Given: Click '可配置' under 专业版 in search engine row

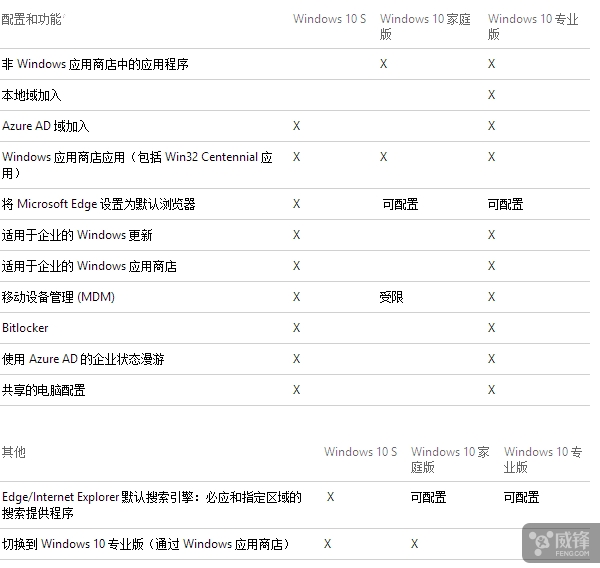Looking at the screenshot, I should click(522, 497).
